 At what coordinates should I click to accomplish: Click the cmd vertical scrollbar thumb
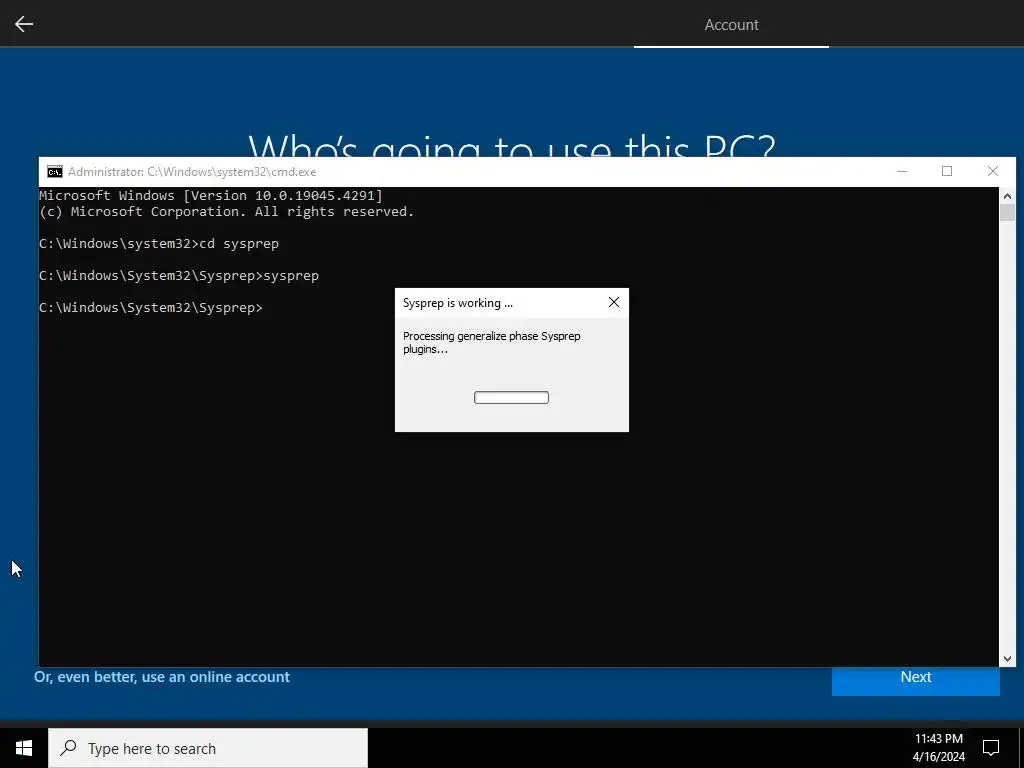[1007, 213]
